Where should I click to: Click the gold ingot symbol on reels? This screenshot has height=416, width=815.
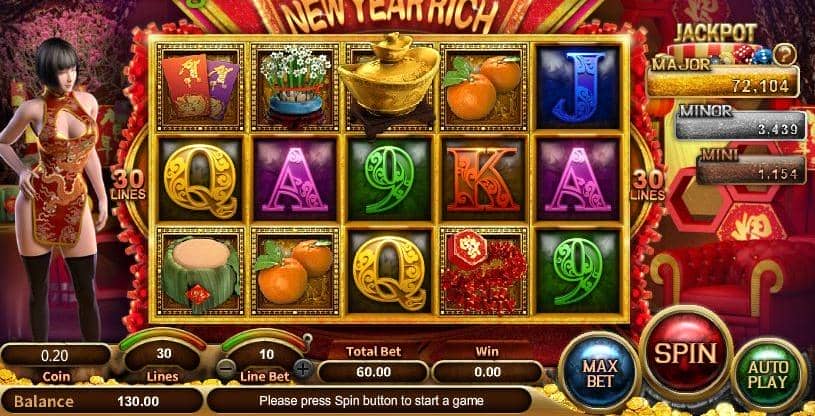(389, 83)
